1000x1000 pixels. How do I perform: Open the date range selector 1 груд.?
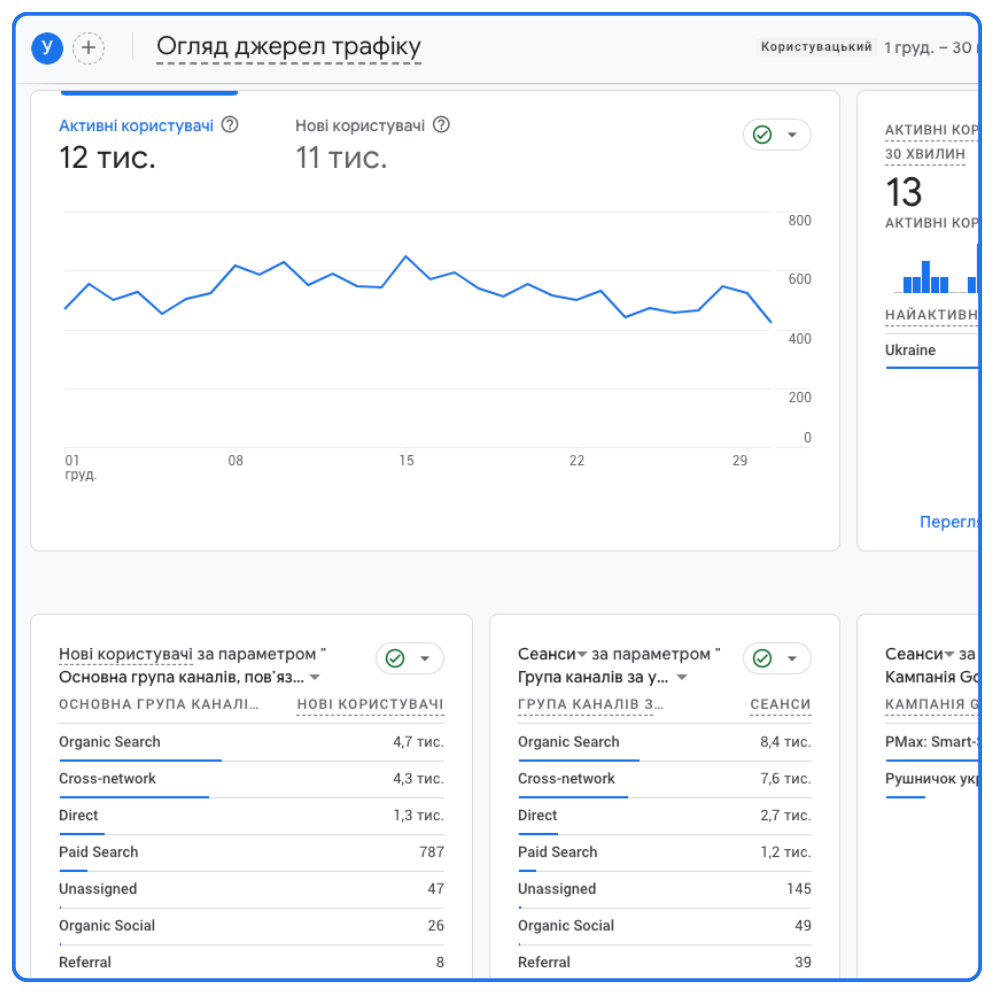click(x=928, y=47)
